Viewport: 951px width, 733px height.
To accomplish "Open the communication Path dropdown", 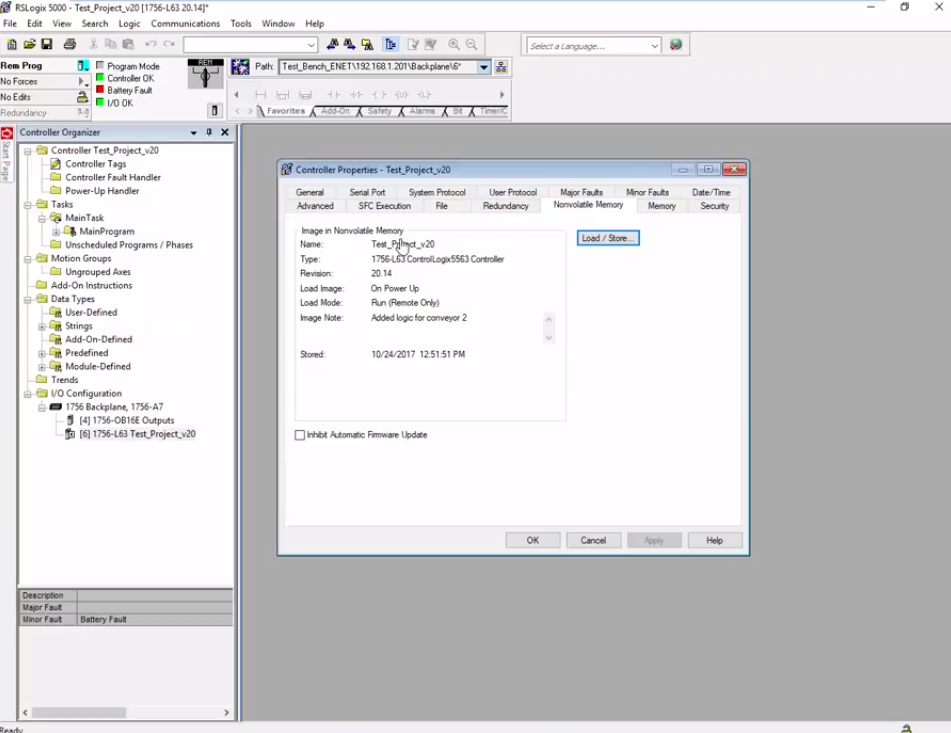I will [x=484, y=67].
